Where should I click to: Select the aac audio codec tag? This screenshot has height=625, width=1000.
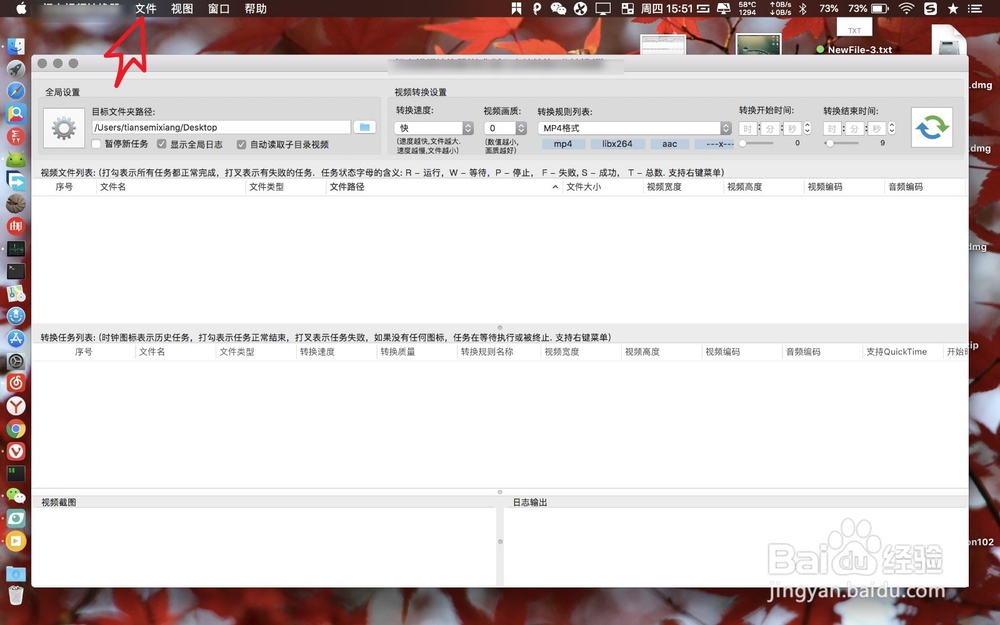668,144
